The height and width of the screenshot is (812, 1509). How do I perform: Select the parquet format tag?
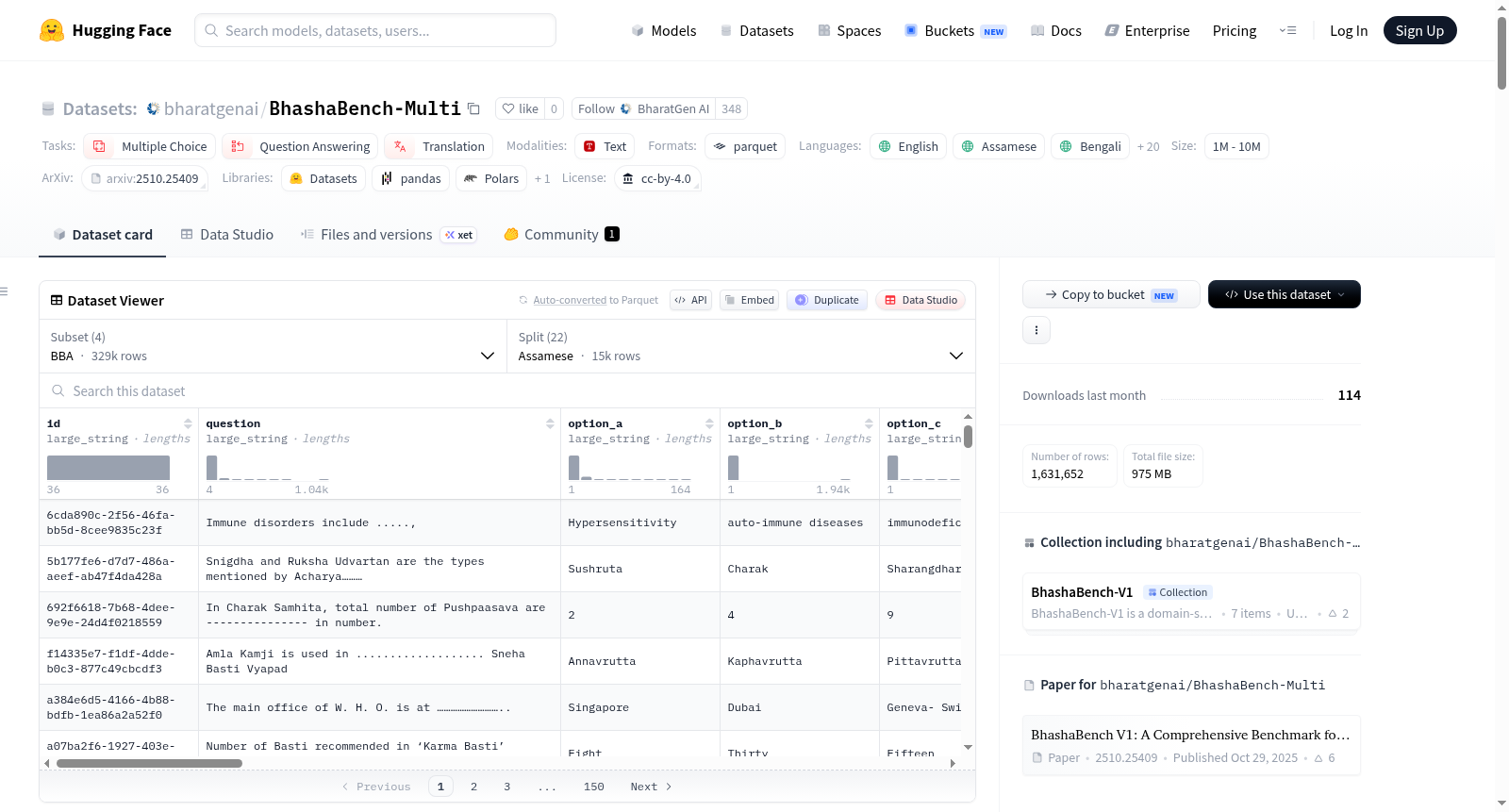pos(745,146)
